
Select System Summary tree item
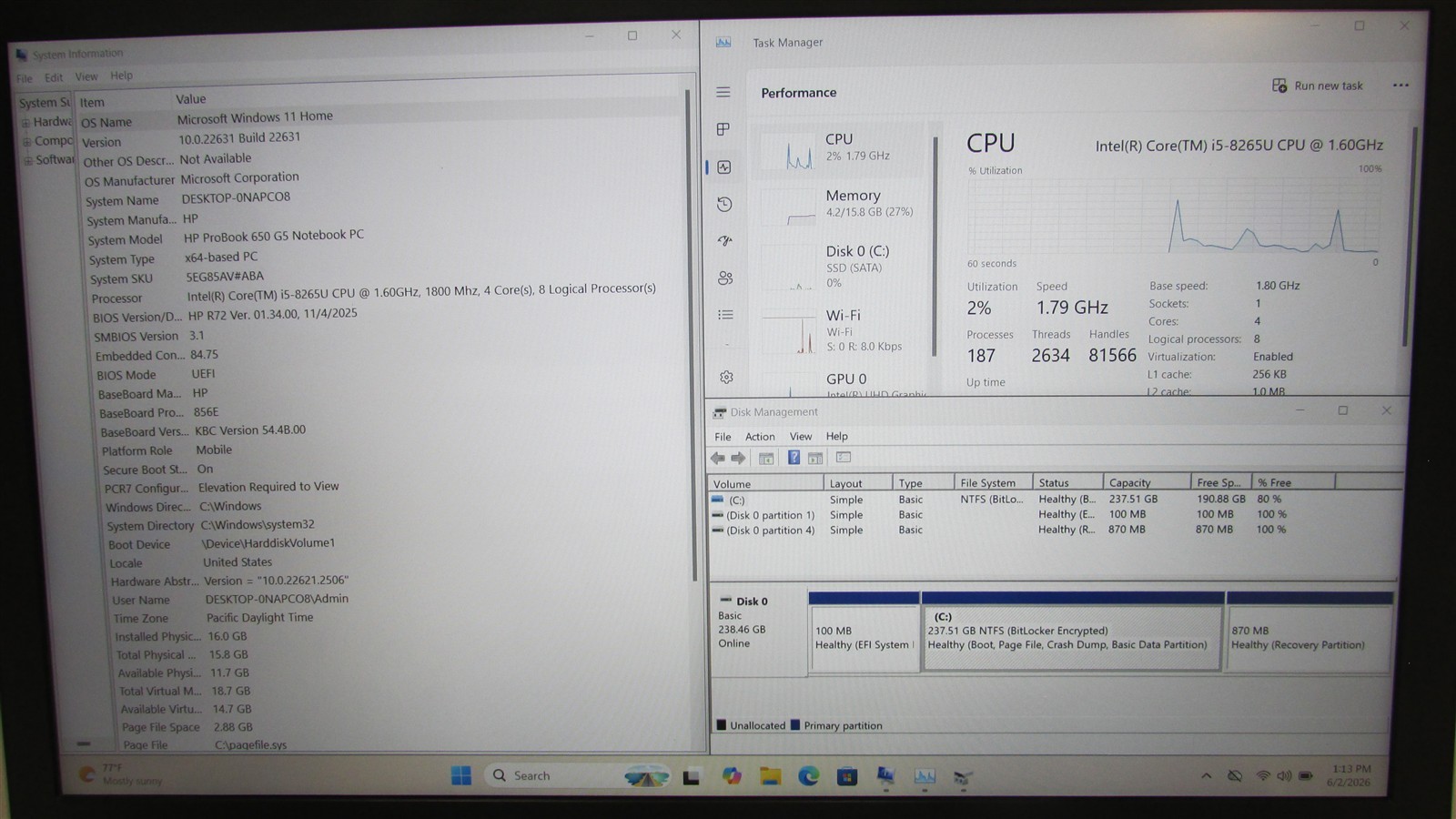[x=44, y=103]
